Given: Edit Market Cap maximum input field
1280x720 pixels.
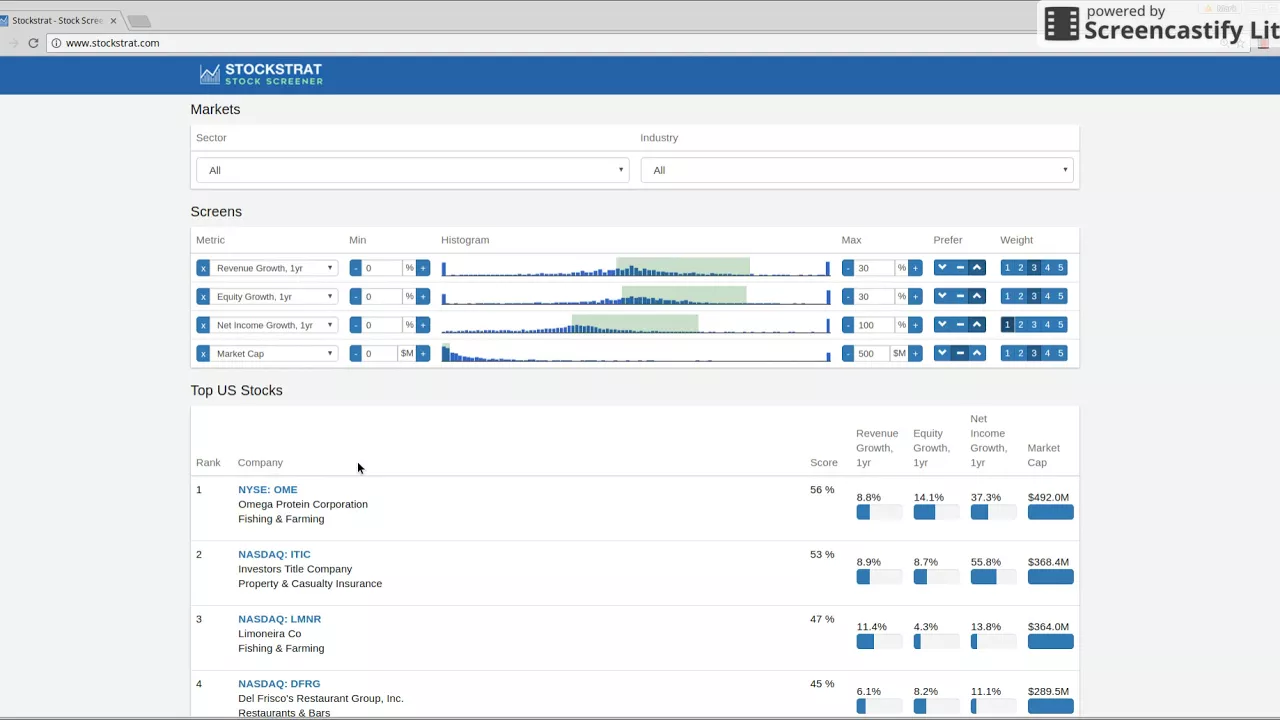Looking at the screenshot, I should pos(872,353).
